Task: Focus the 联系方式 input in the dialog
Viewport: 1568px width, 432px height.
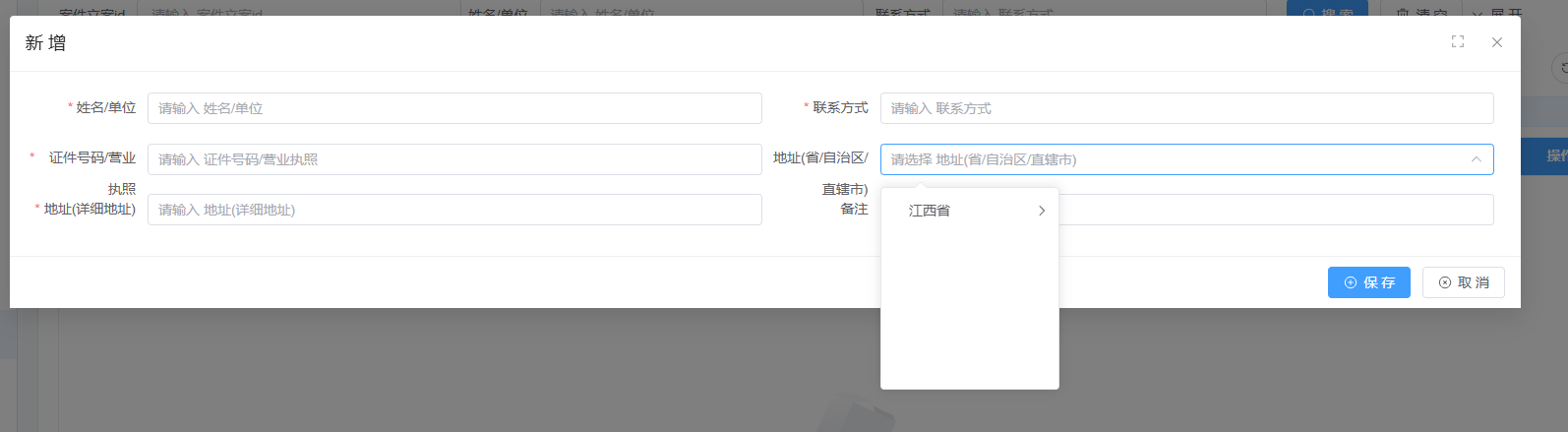Action: click(x=1186, y=108)
